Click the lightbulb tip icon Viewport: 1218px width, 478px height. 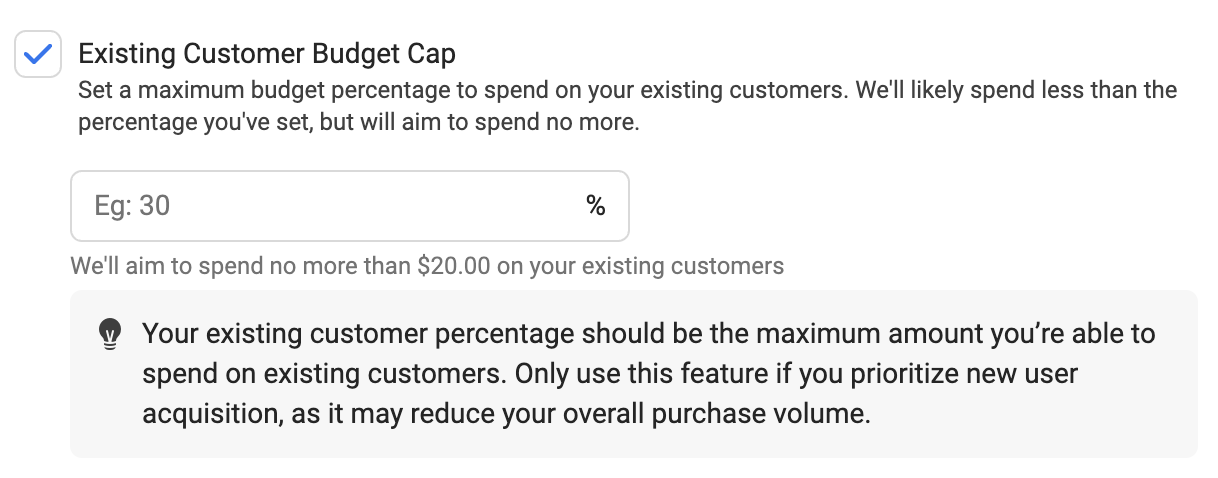click(109, 334)
